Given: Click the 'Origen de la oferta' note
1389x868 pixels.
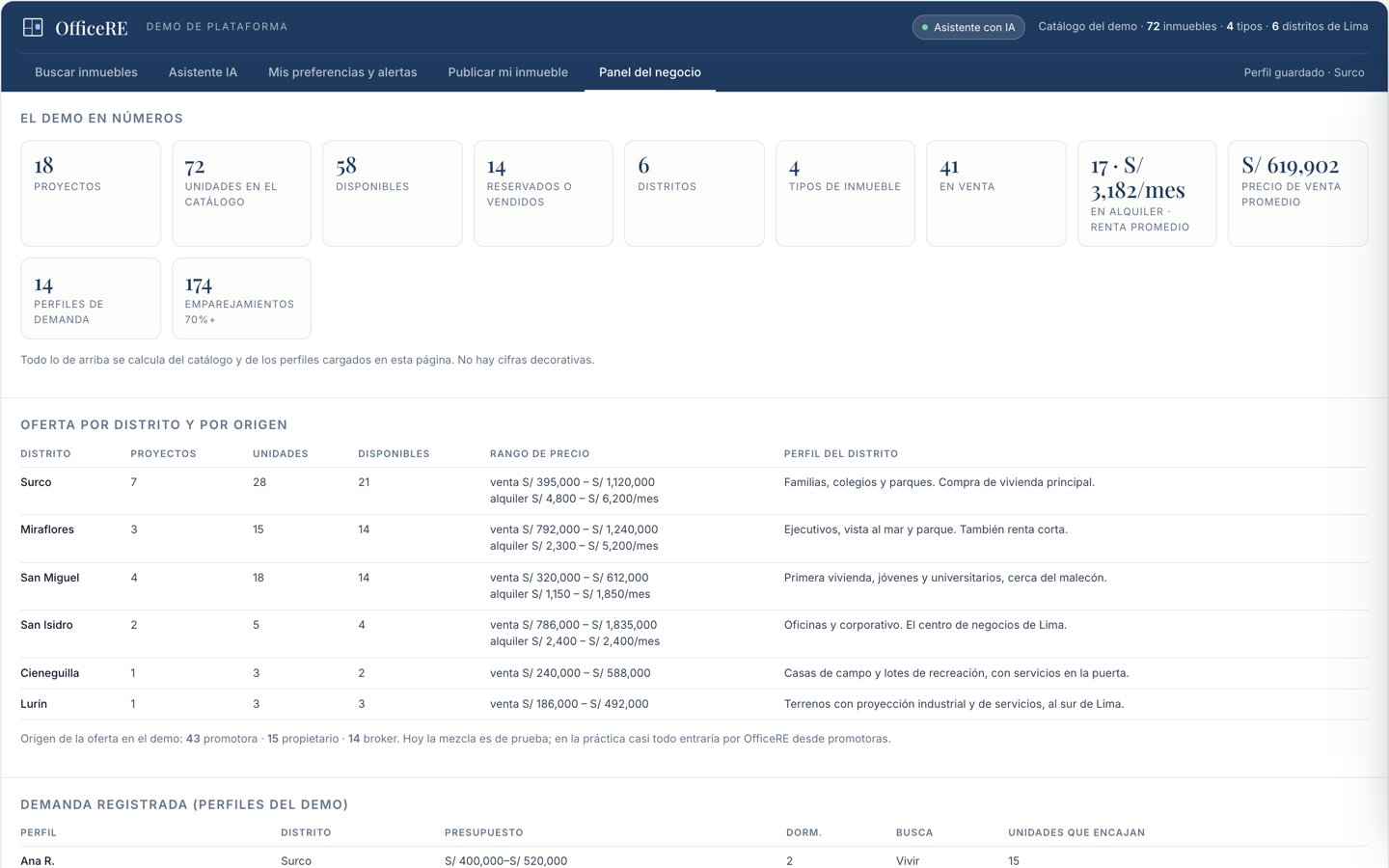Looking at the screenshot, I should [455, 739].
